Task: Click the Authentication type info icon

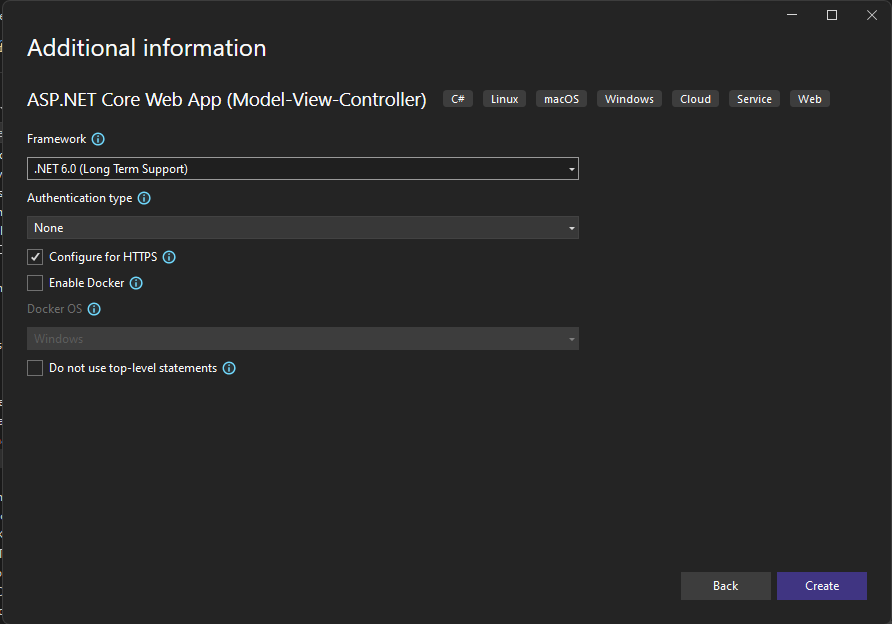Action: pyautogui.click(x=144, y=198)
